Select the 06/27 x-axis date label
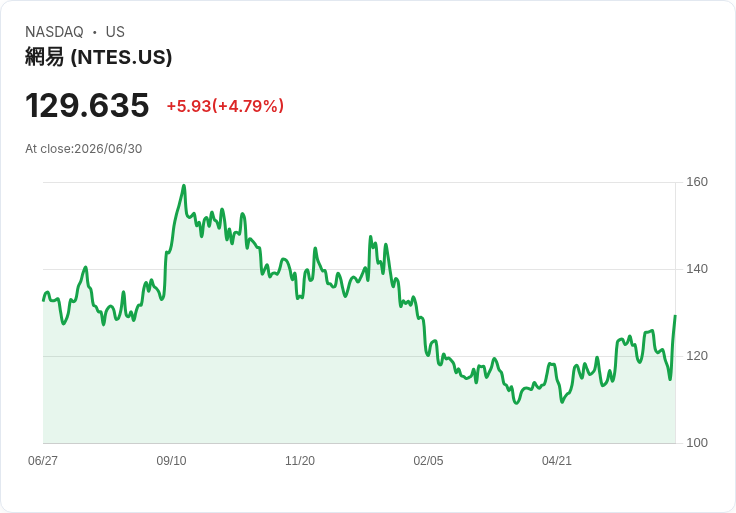 (x=43, y=461)
